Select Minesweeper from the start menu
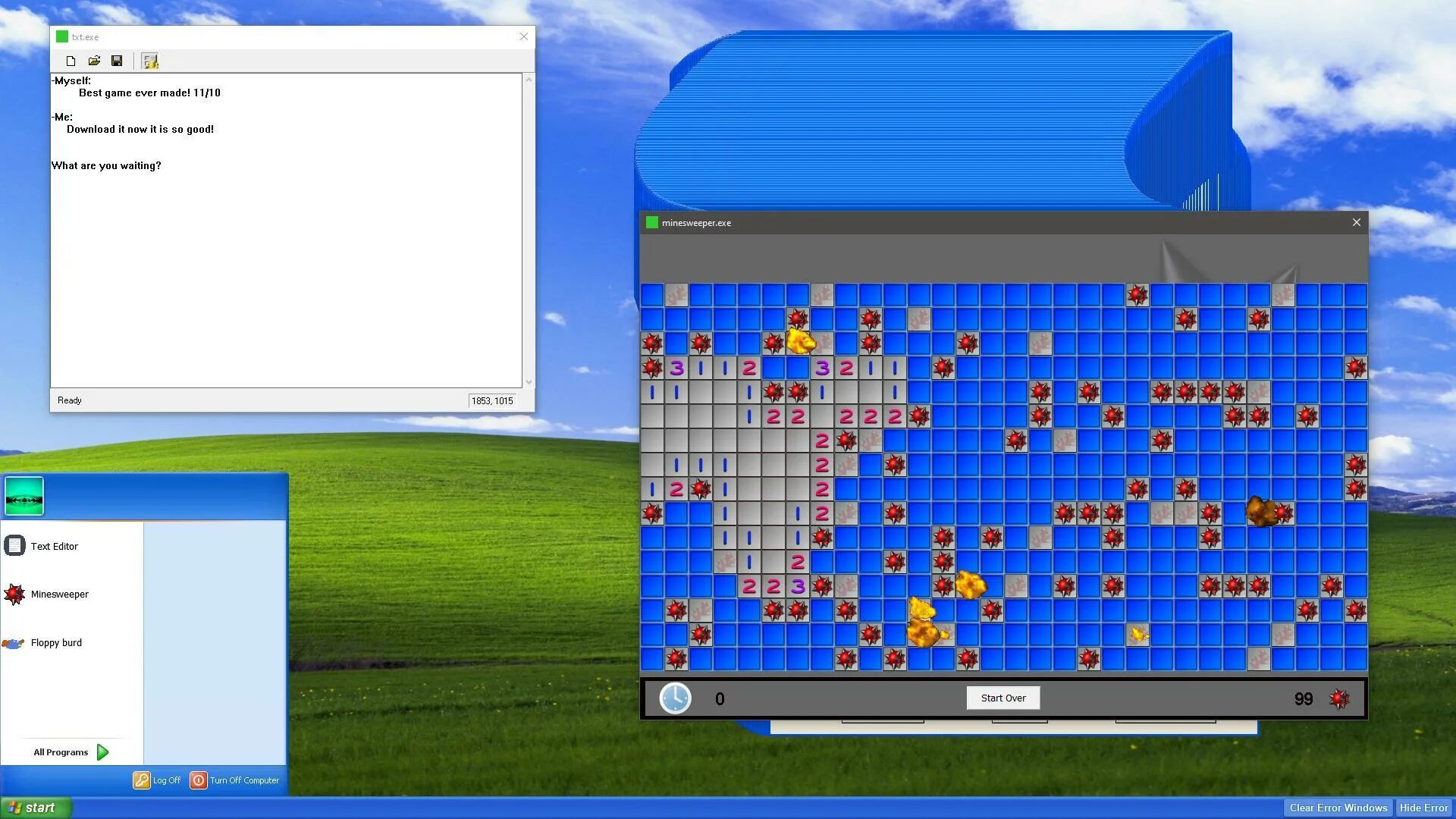 (59, 593)
